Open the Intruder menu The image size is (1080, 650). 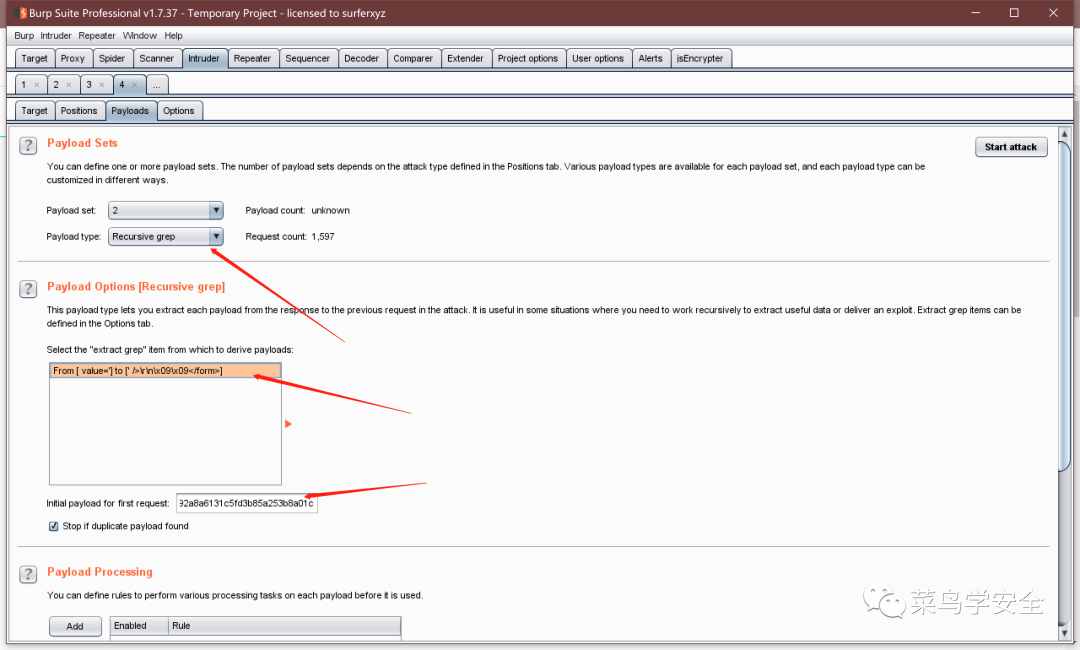(x=56, y=36)
